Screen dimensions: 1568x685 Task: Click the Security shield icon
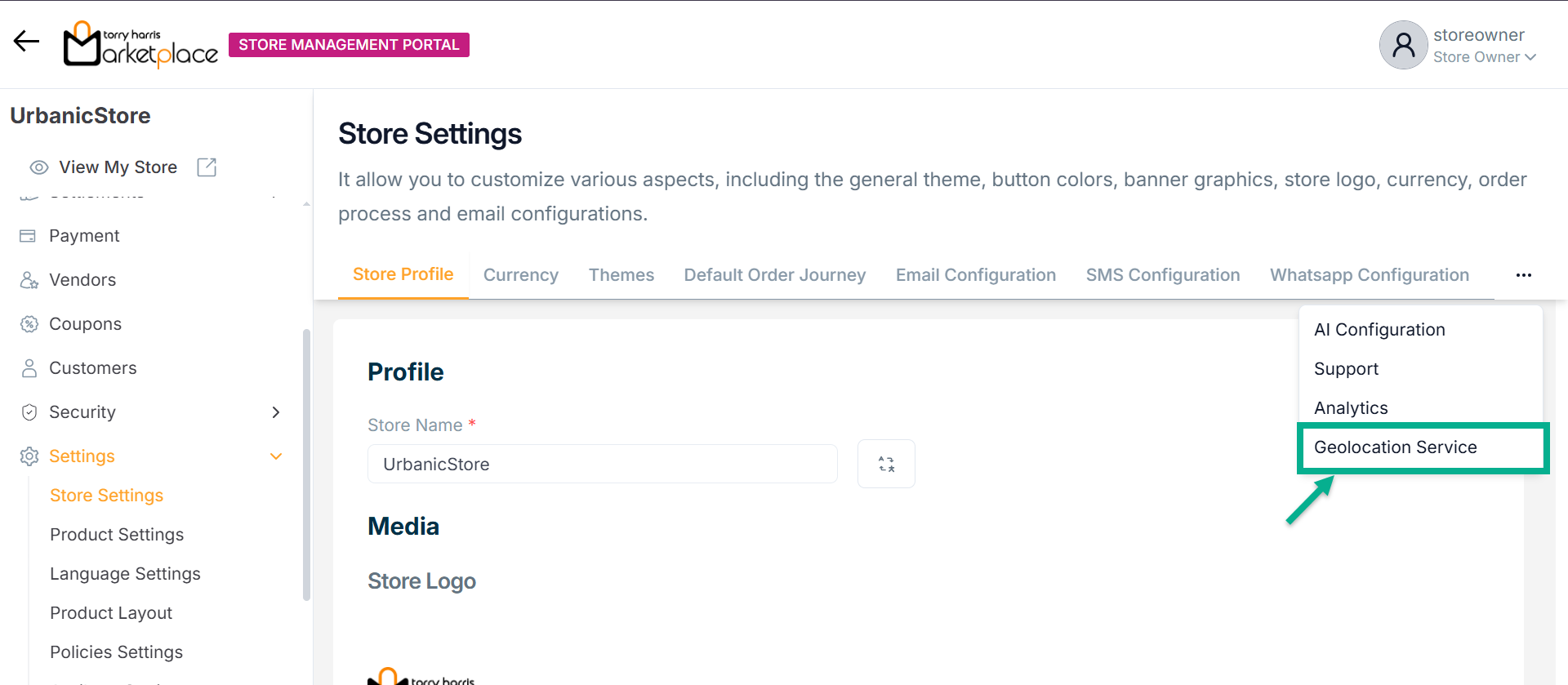tap(29, 412)
